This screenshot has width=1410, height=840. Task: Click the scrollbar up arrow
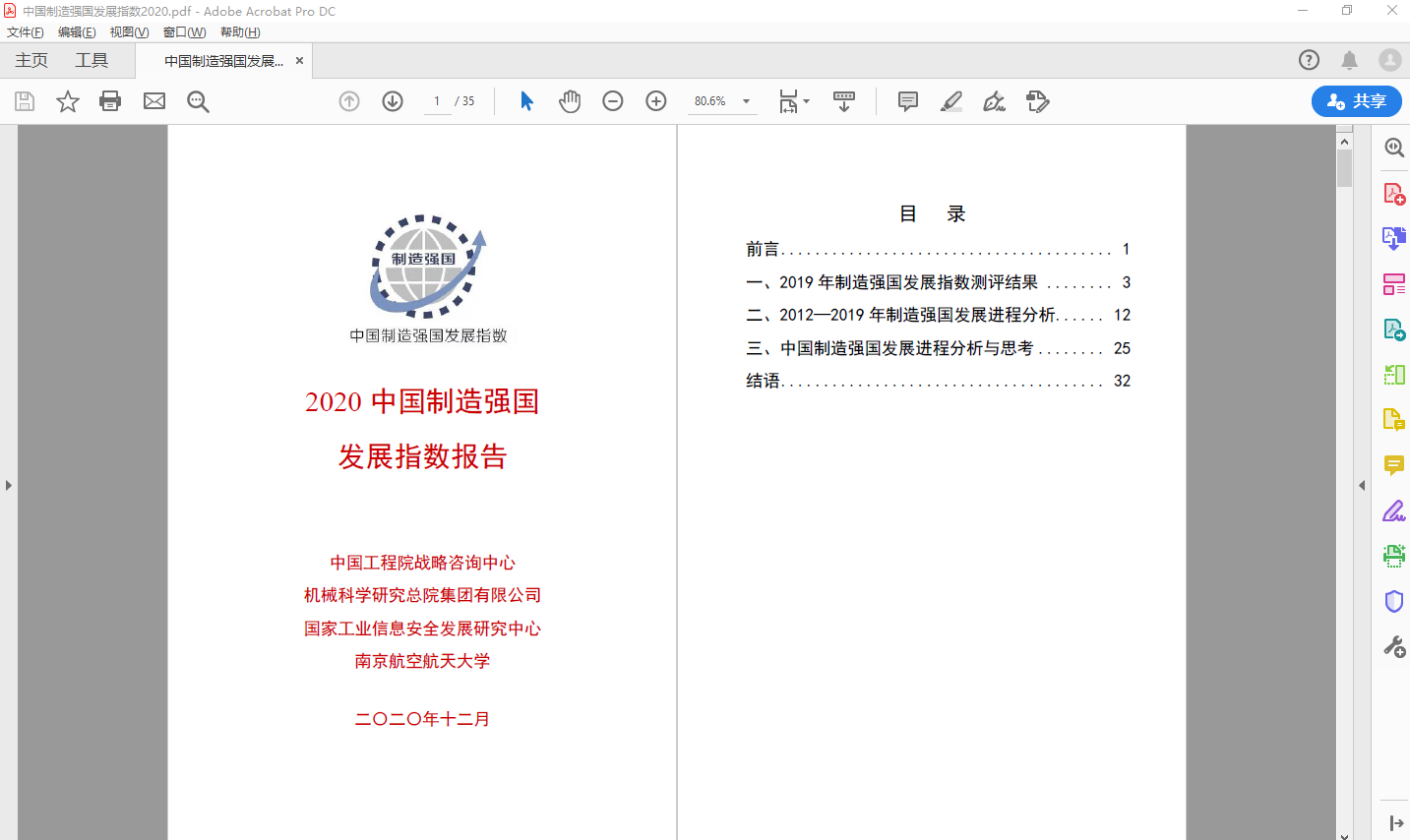pyautogui.click(x=1344, y=142)
